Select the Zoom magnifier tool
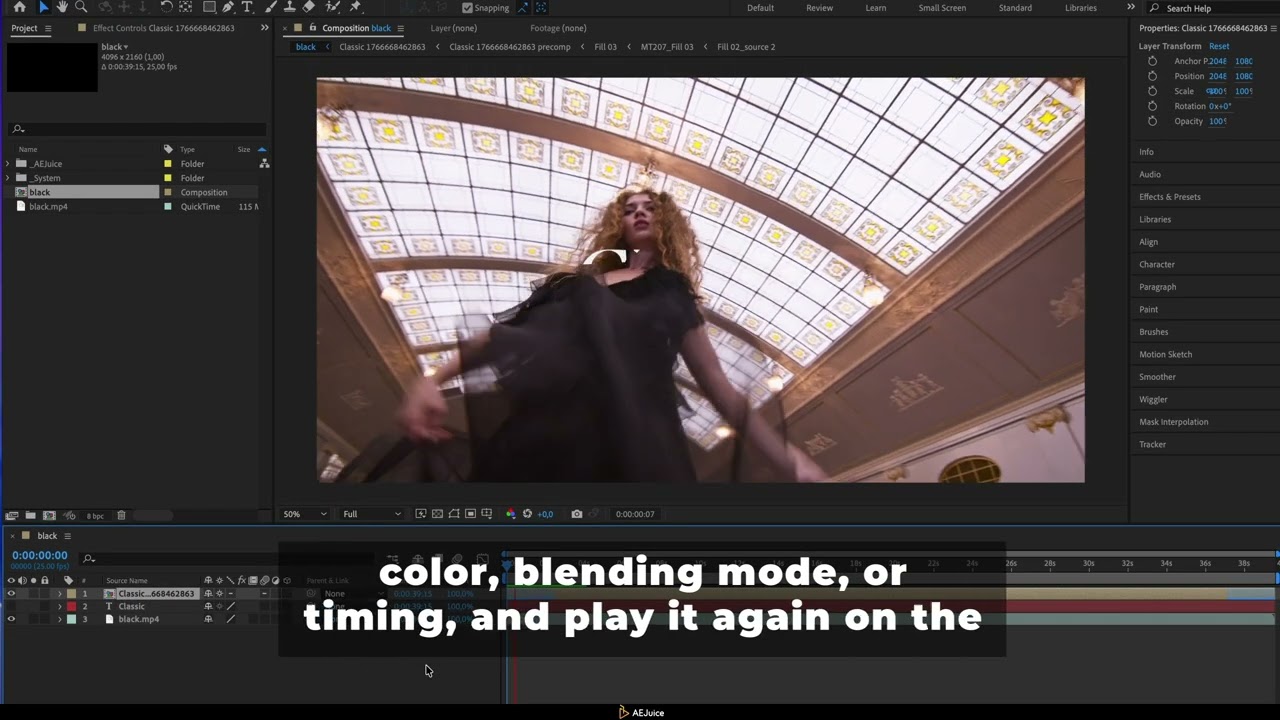This screenshot has height=720, width=1280. [81, 7]
